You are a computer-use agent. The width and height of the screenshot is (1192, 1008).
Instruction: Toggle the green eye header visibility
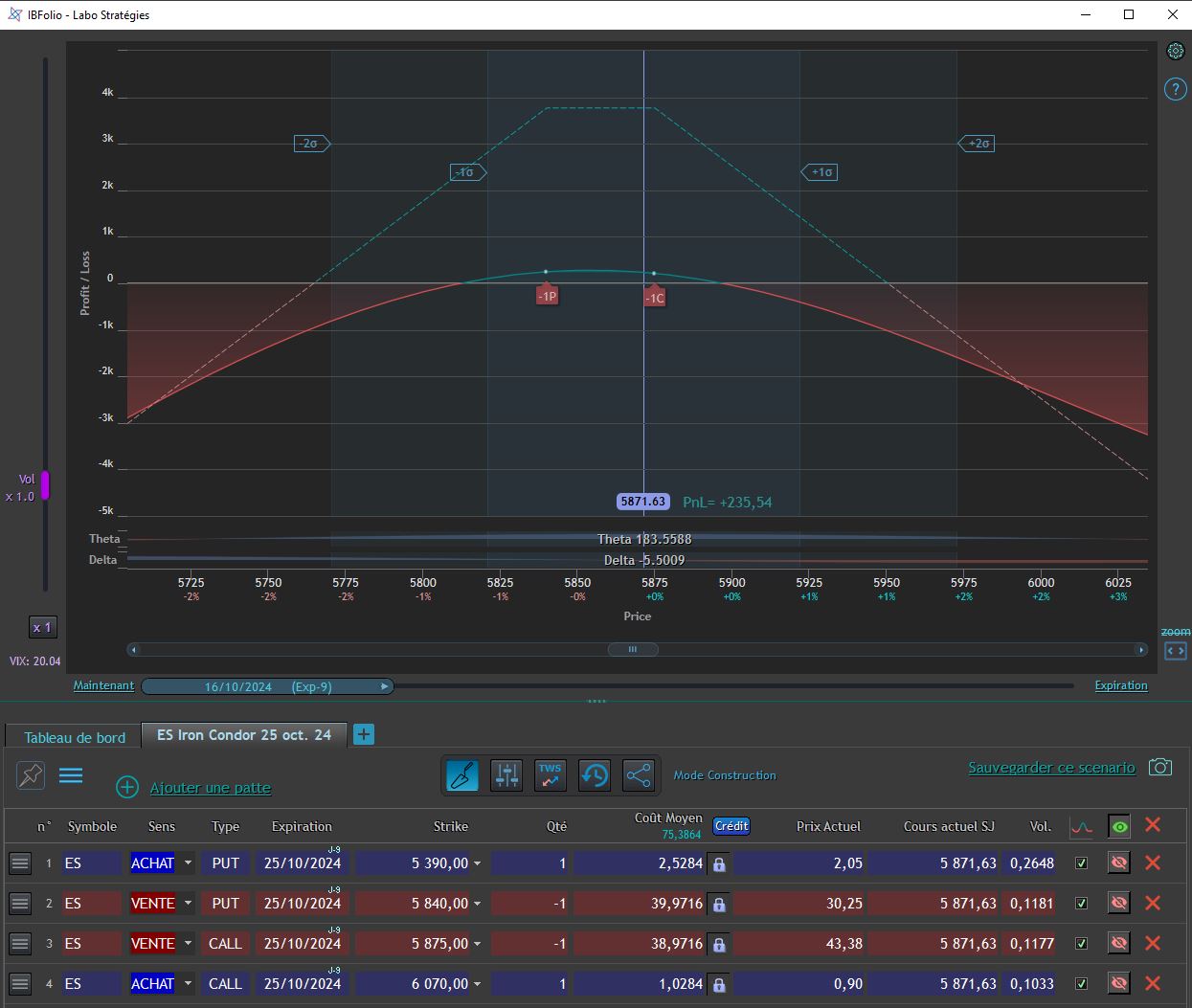point(1118,826)
